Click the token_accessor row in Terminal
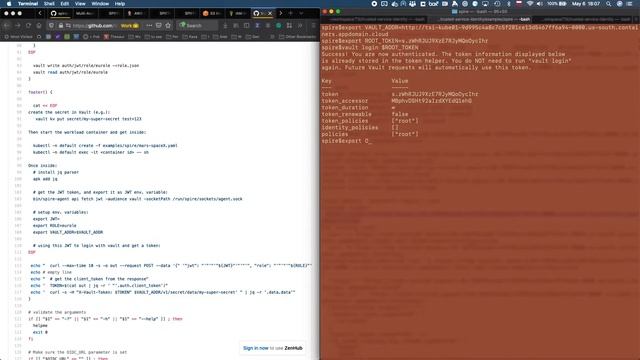Viewport: 640px width, 360px height. click(396, 101)
